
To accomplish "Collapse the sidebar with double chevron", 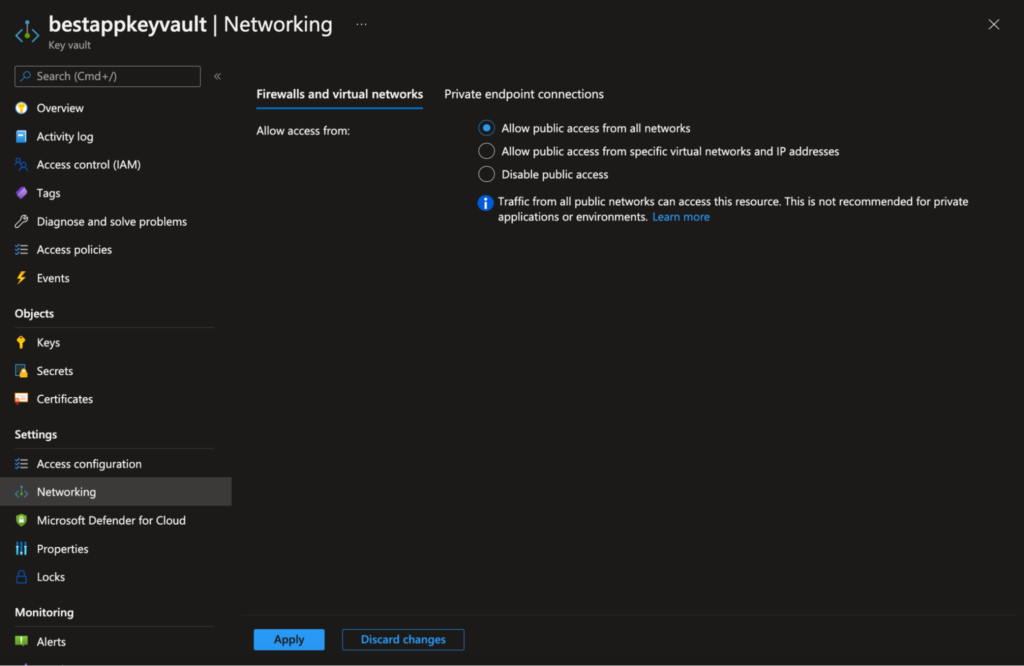I will [x=217, y=76].
